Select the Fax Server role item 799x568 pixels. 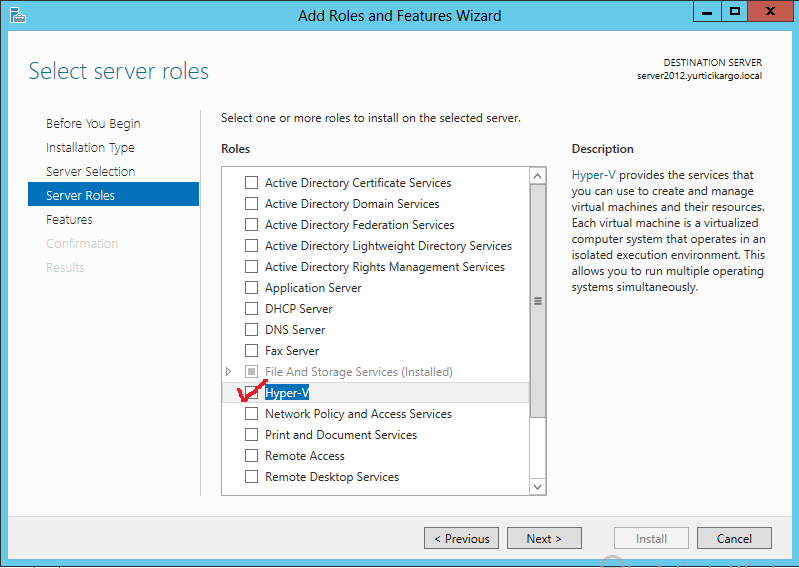point(292,351)
